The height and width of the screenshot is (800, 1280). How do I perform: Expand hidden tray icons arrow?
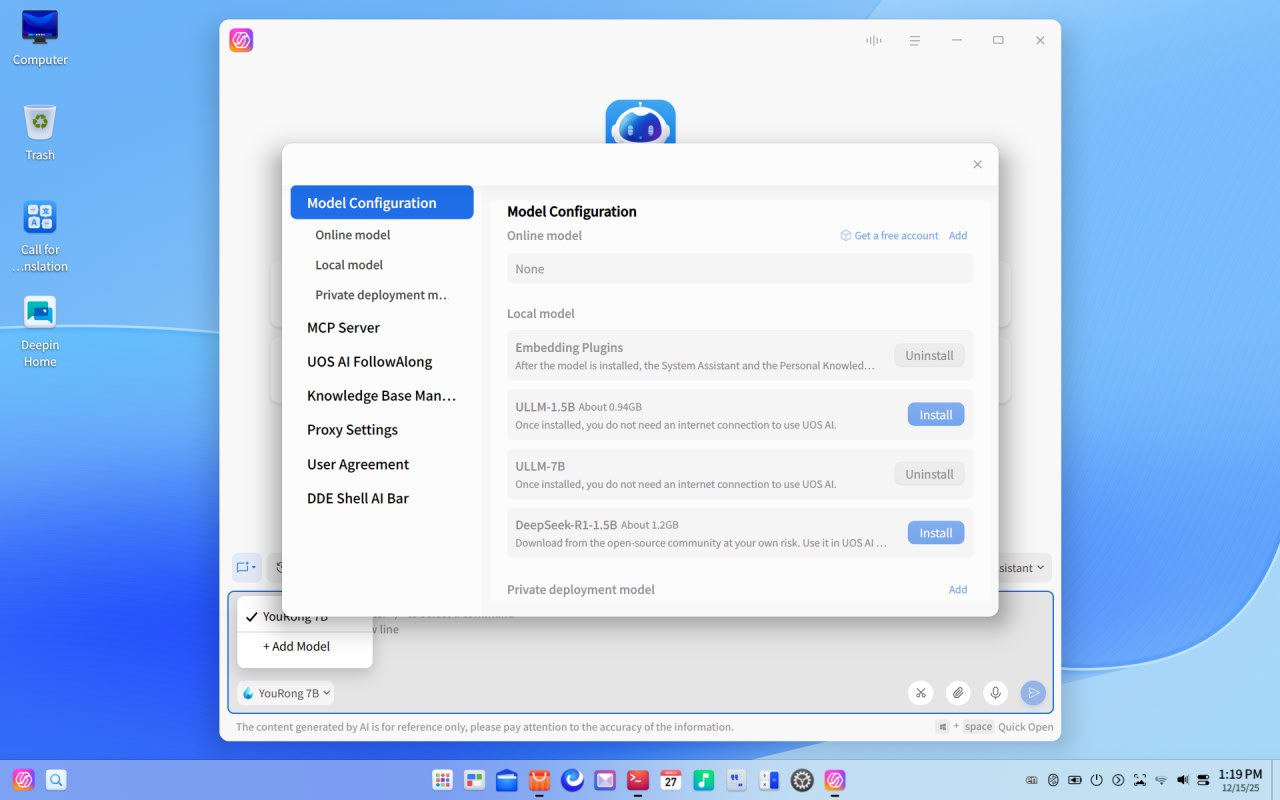tap(1118, 780)
